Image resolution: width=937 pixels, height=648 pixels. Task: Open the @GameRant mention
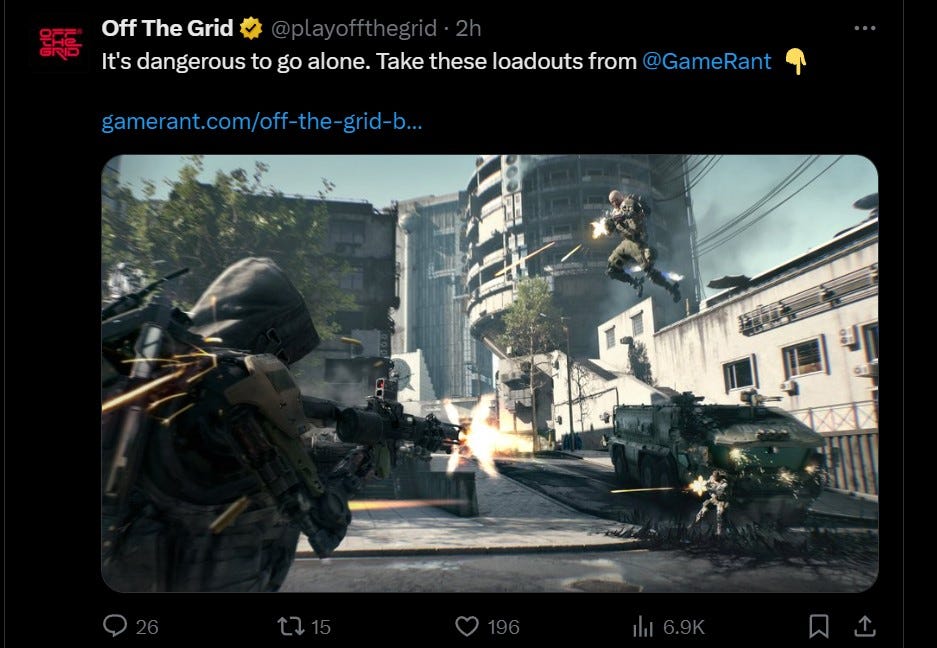point(706,62)
